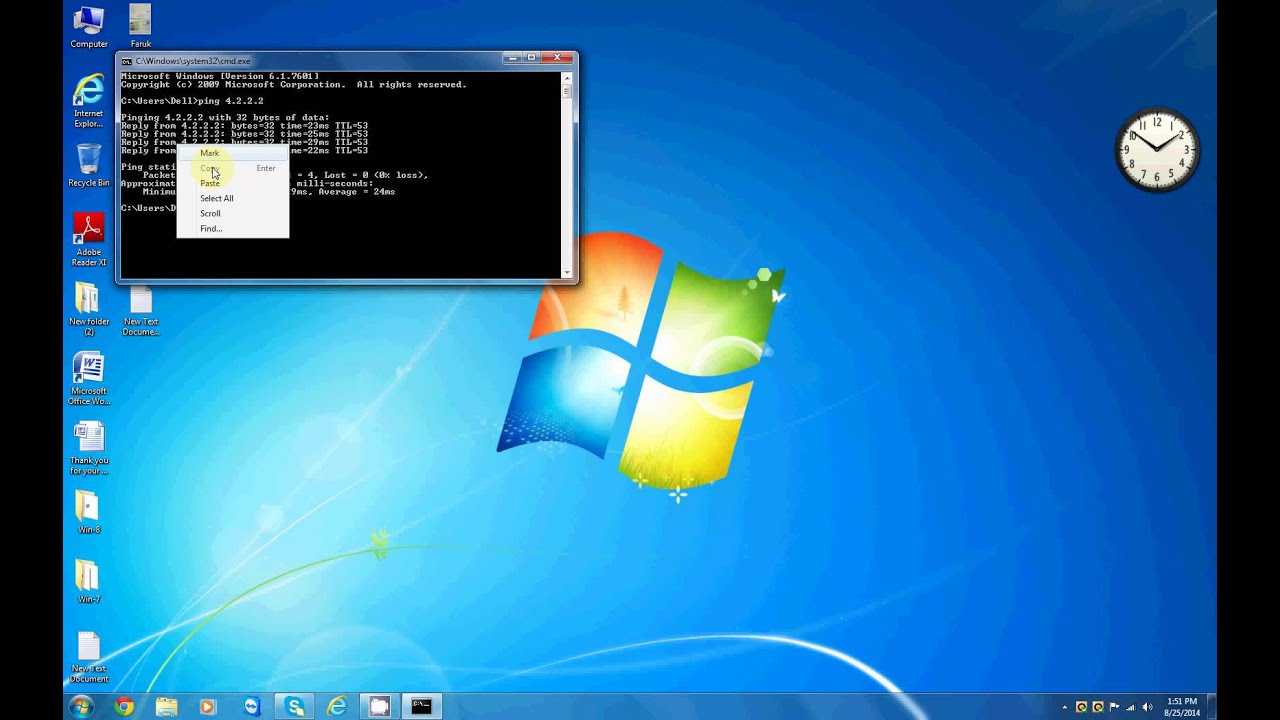Select the Adobe Reader XI shortcut
Image resolution: width=1280 pixels, height=720 pixels.
(89, 239)
